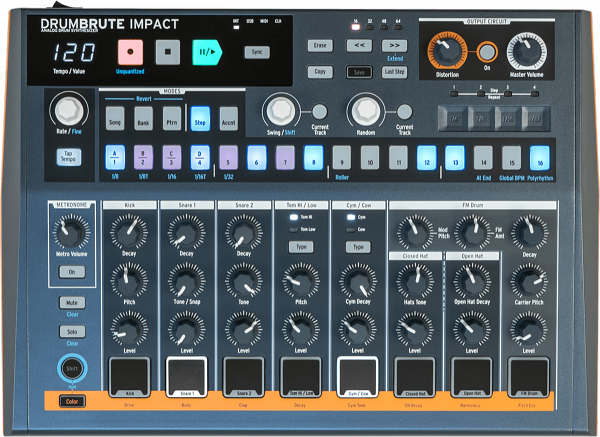Click the Erase button
600x437 pixels.
(x=320, y=46)
